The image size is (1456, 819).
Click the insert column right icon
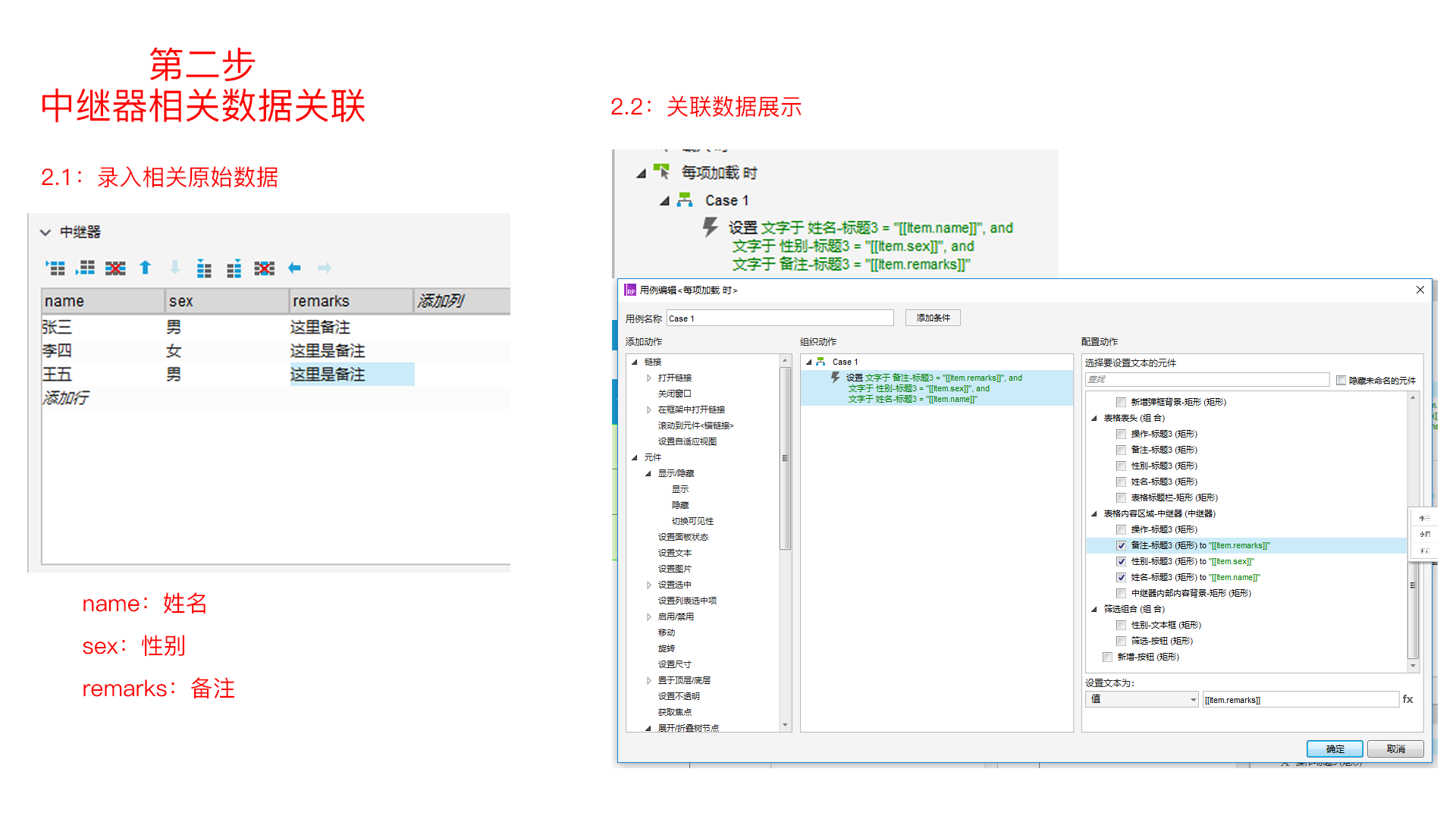coord(234,268)
